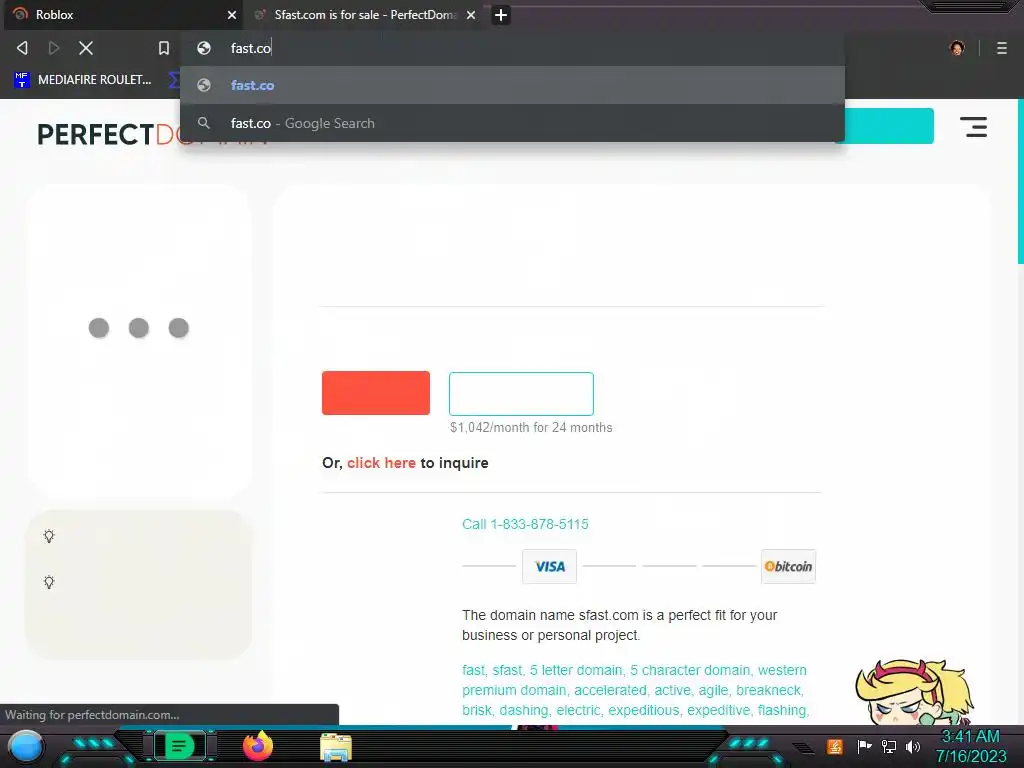Screen dimensions: 1024x768
Task: Open the browser profile avatar
Action: click(957, 48)
